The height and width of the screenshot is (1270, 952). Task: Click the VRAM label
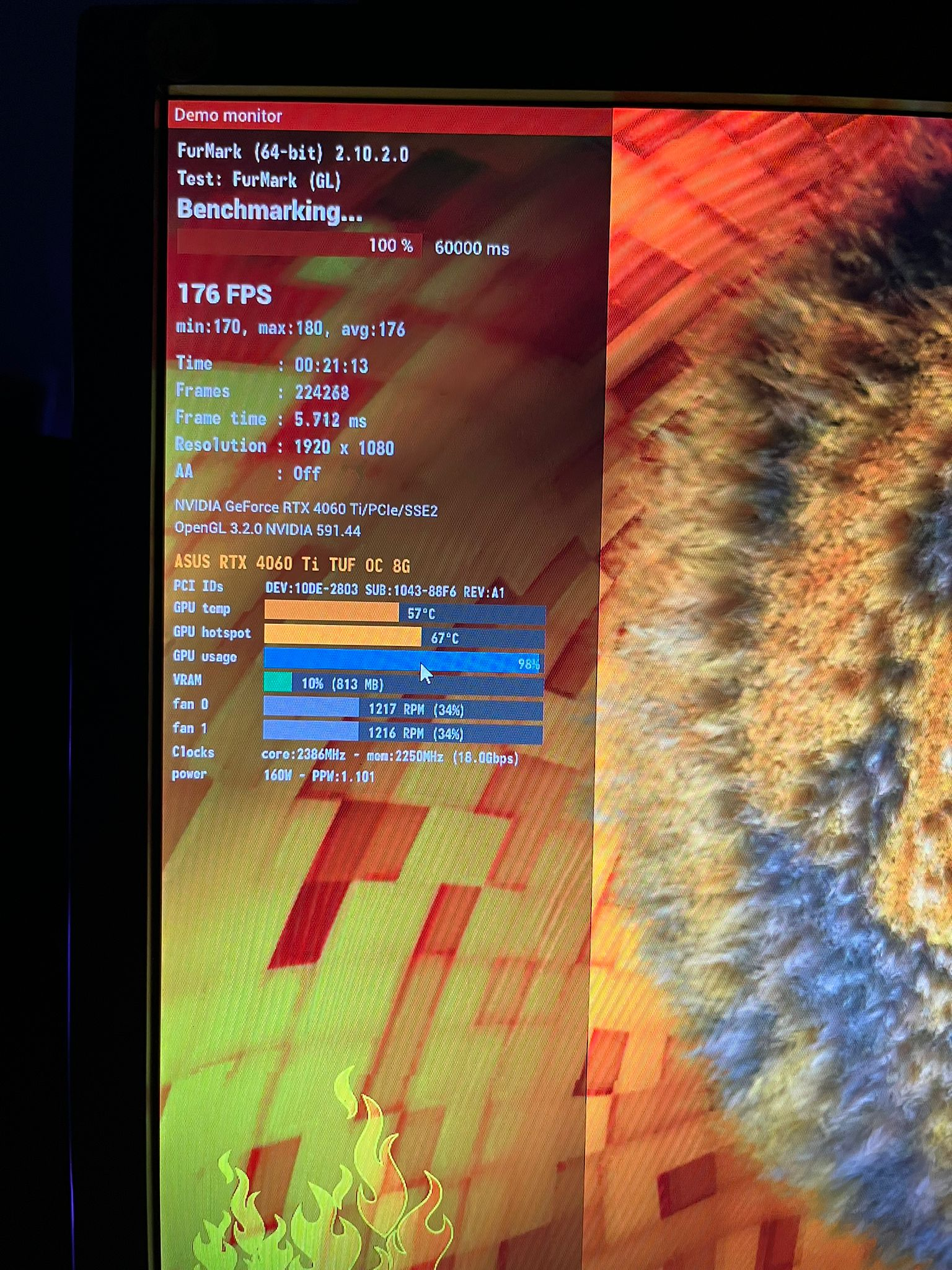click(187, 680)
